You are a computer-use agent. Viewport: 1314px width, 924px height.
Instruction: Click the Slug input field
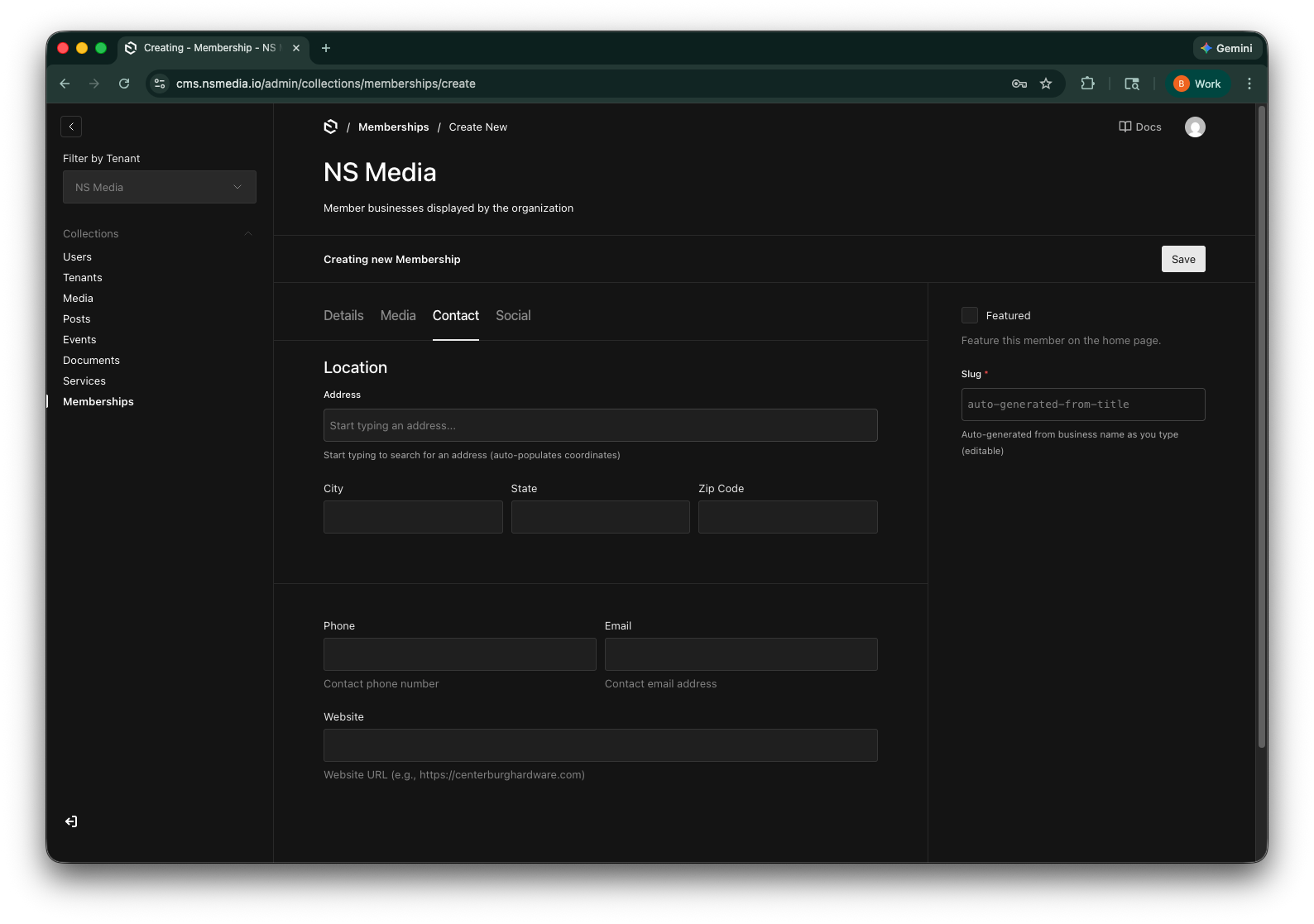tap(1083, 405)
